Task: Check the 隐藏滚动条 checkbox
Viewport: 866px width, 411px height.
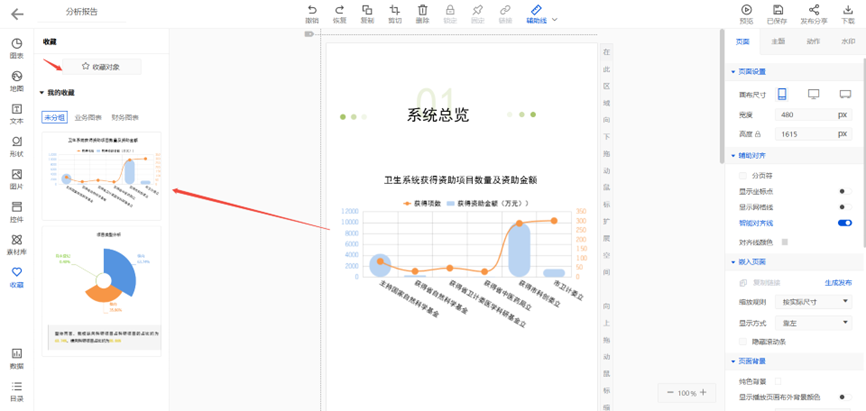Action: (x=742, y=341)
